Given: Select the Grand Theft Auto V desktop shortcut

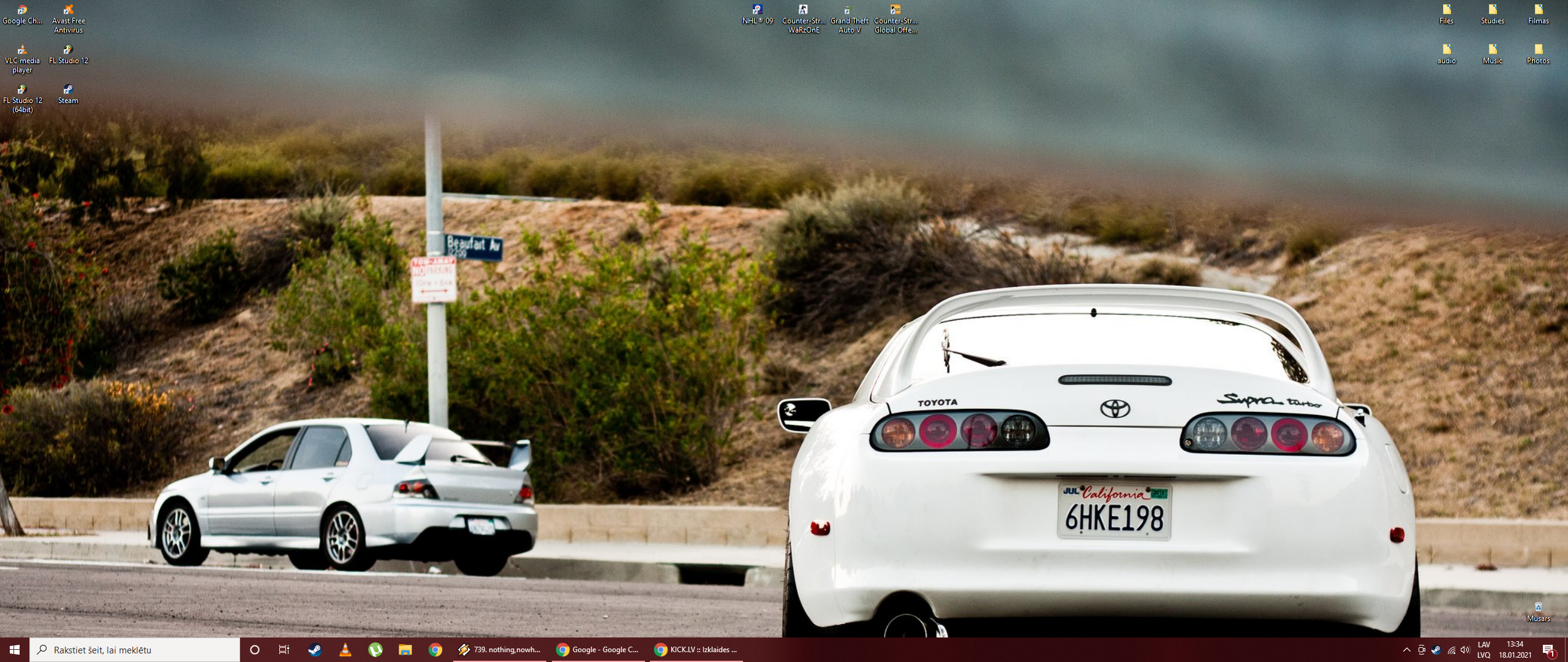Looking at the screenshot, I should pos(849,19).
